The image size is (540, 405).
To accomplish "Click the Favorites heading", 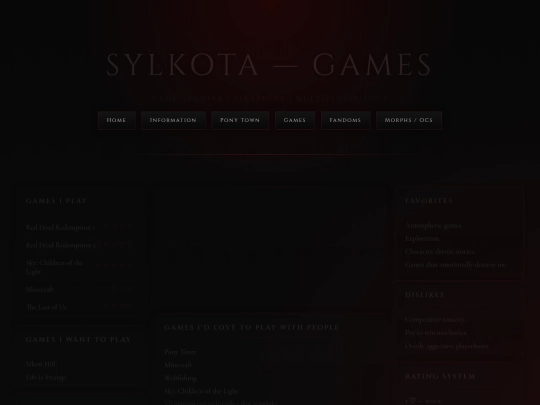I will coord(429,201).
